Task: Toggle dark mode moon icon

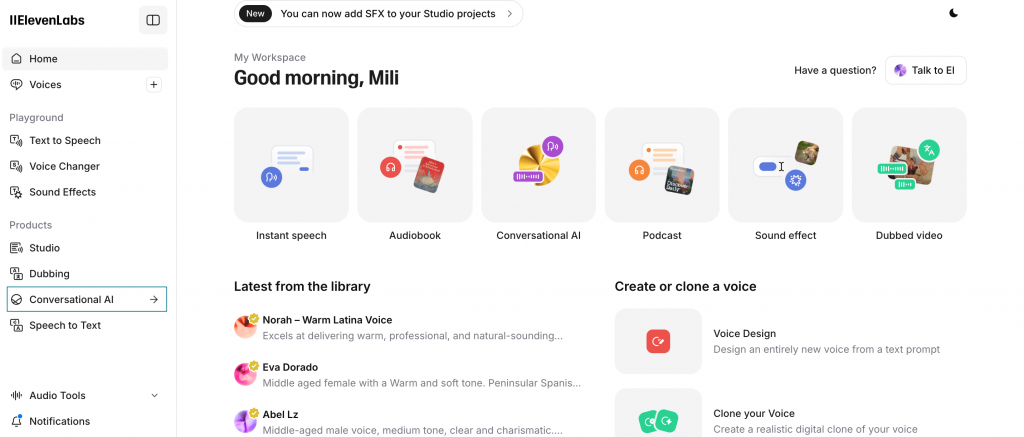Action: (x=953, y=13)
